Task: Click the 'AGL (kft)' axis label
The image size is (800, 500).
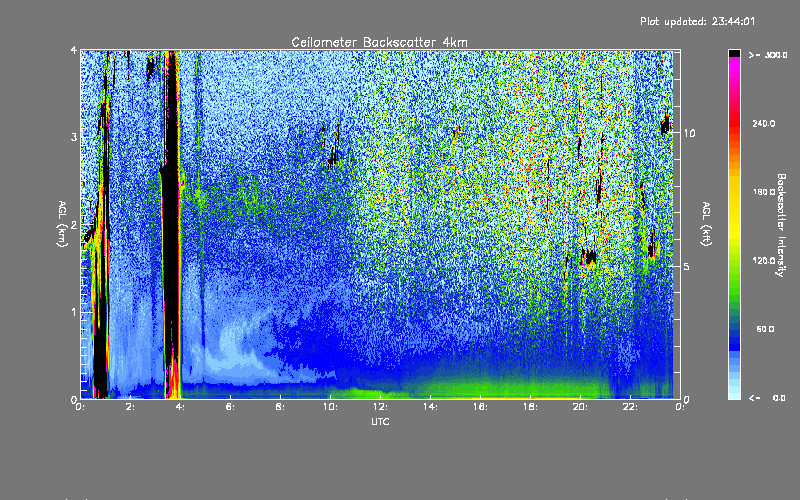Action: click(706, 224)
